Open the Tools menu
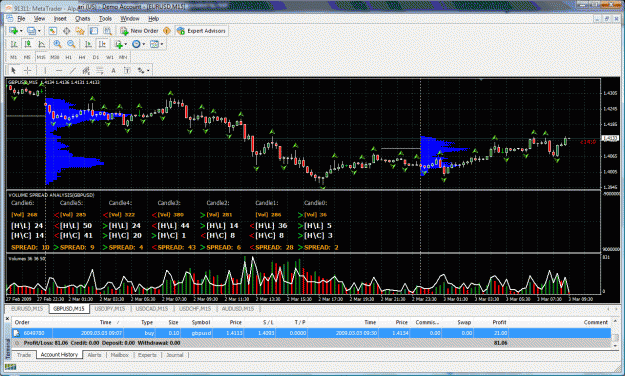The width and height of the screenshot is (625, 376). click(105, 19)
